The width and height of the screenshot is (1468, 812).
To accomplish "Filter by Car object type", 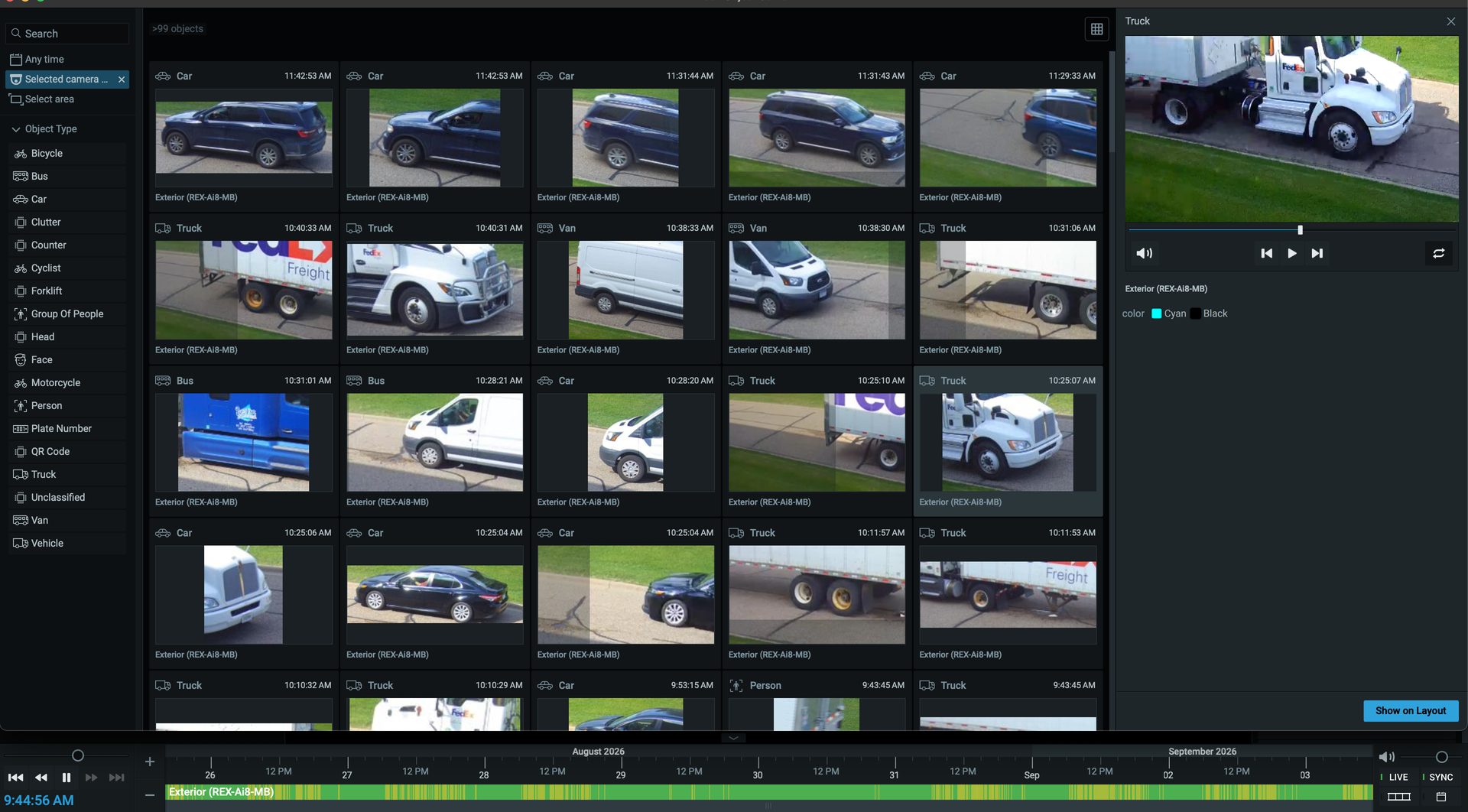I will point(67,200).
